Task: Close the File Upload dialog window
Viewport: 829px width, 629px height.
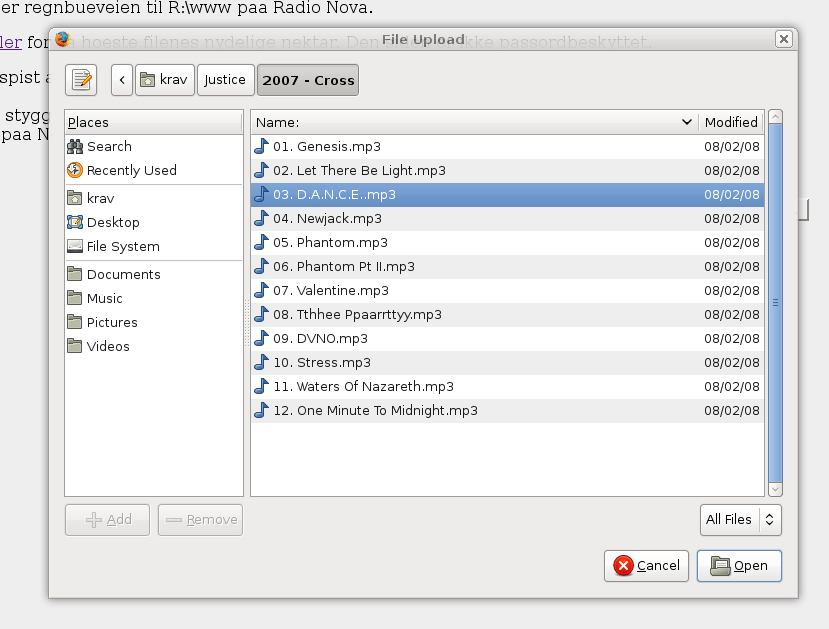Action: tap(784, 39)
